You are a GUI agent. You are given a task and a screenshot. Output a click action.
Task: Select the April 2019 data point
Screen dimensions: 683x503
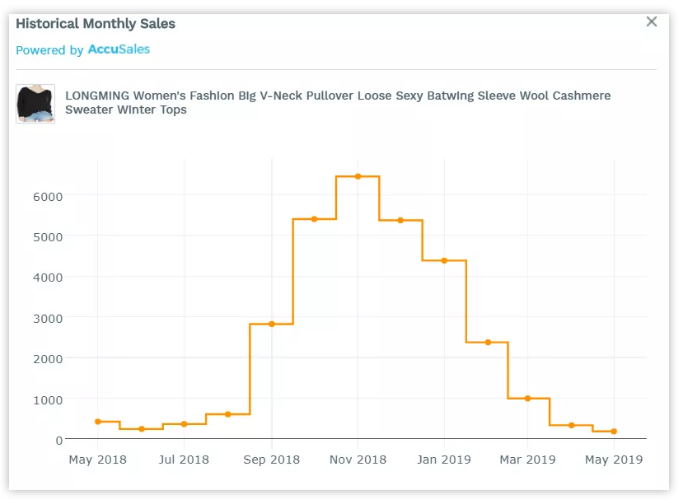(571, 425)
